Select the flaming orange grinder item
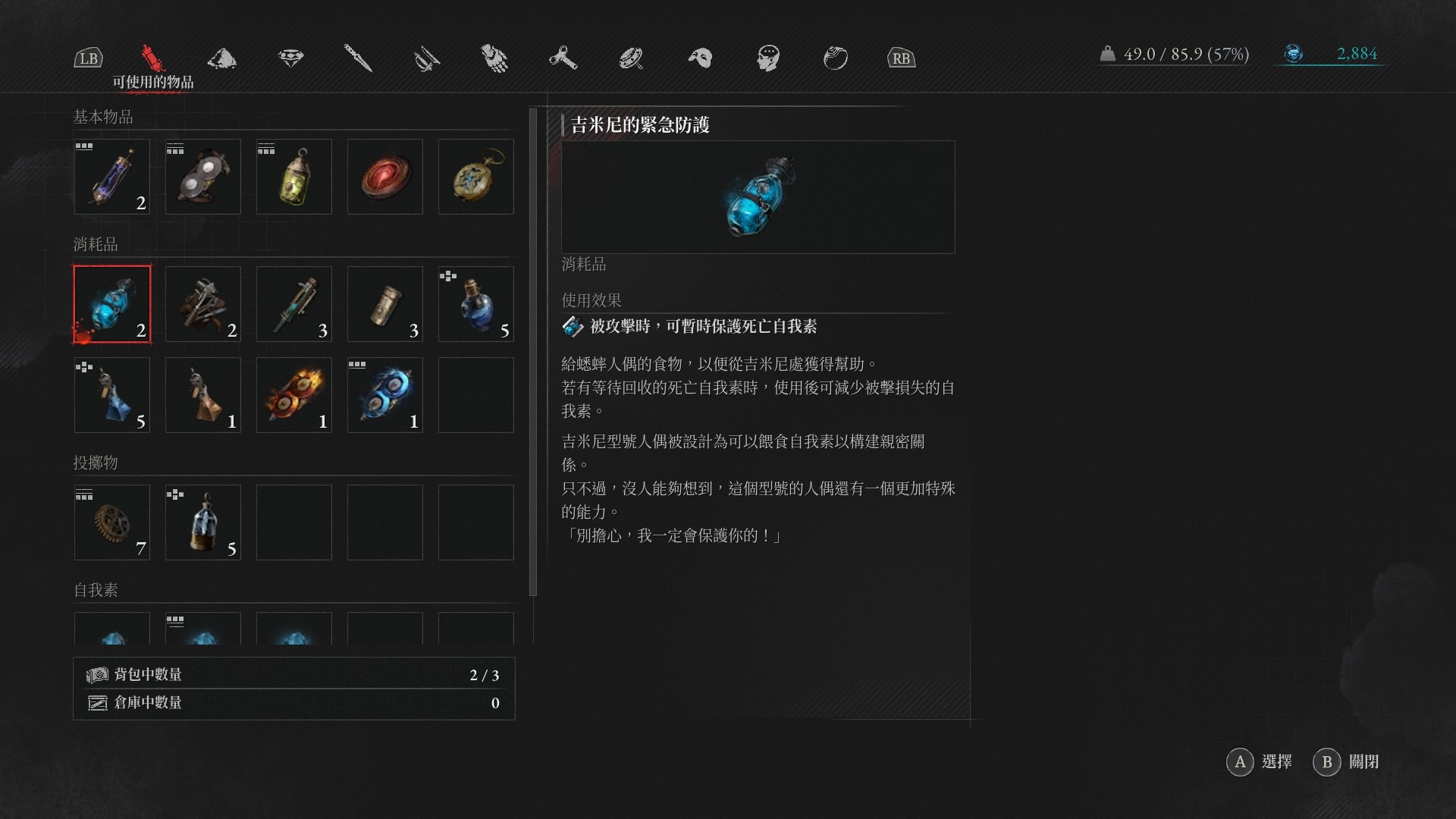 (294, 394)
